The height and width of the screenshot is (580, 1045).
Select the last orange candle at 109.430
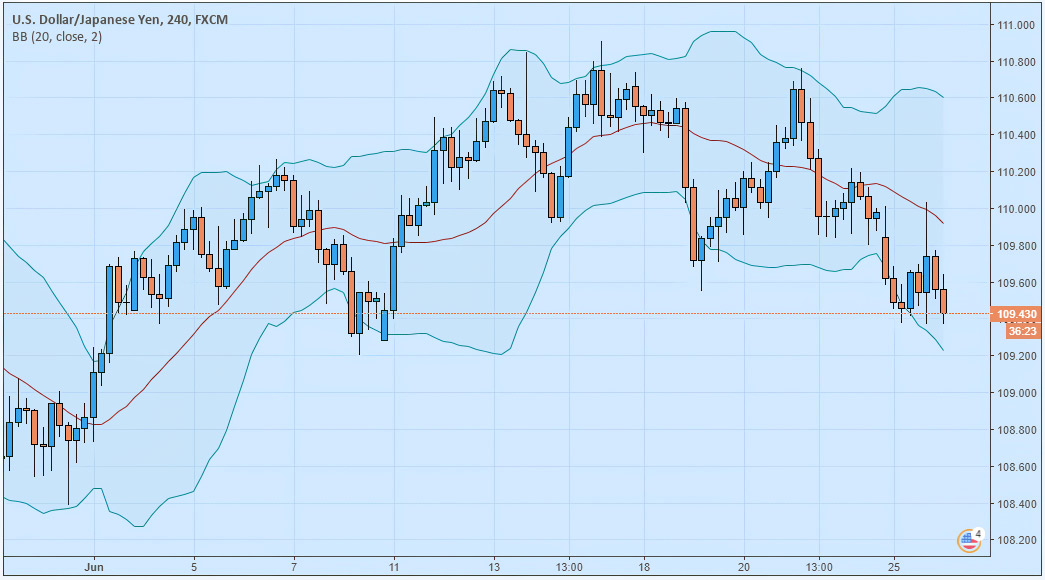point(944,301)
